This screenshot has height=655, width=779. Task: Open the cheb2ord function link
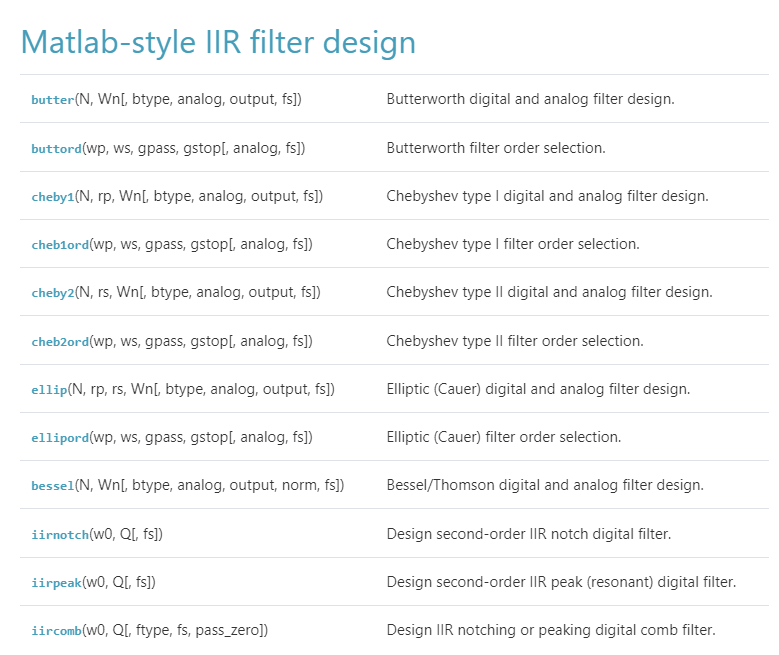pyautogui.click(x=60, y=341)
